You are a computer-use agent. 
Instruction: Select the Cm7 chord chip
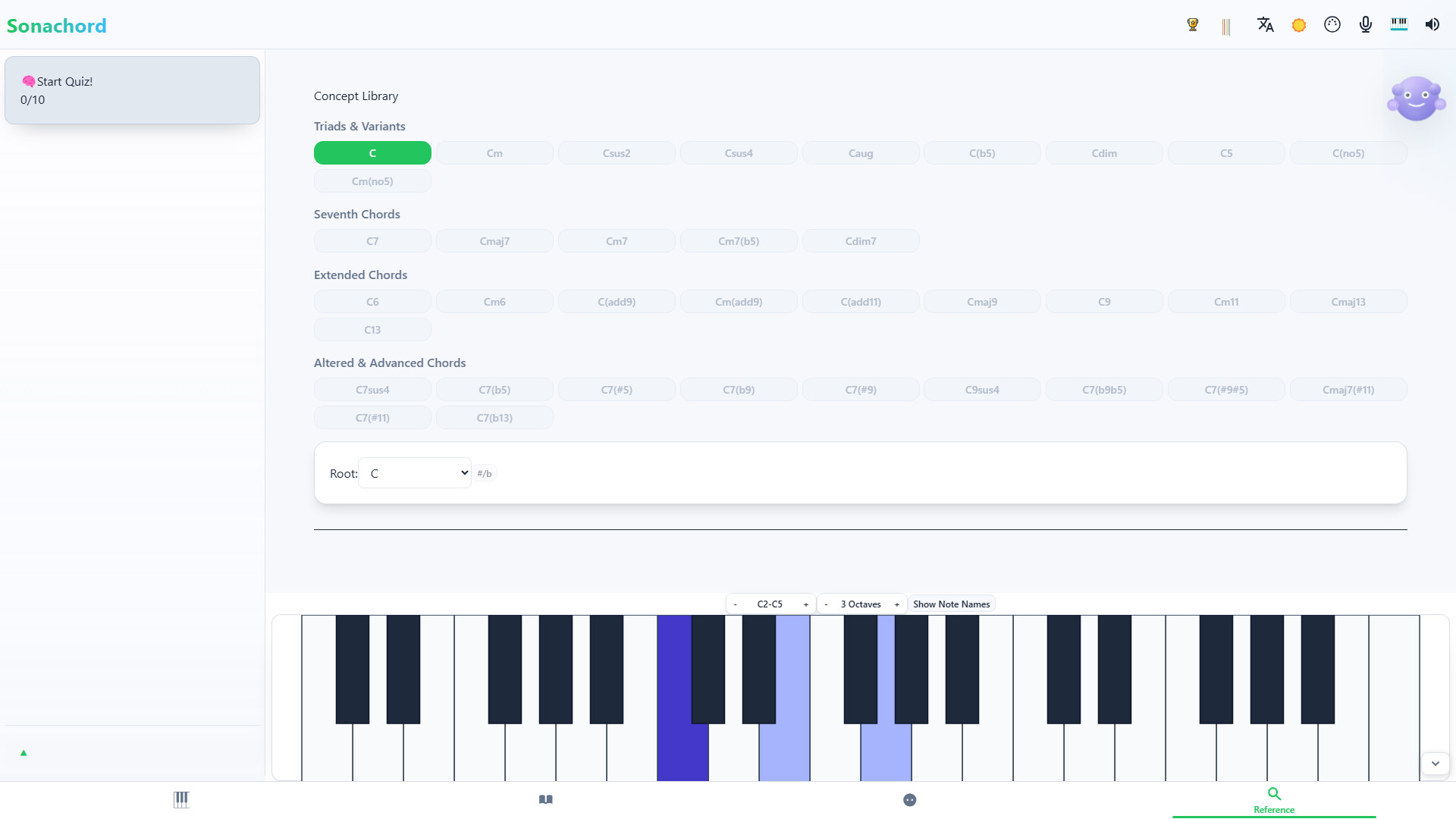[617, 241]
